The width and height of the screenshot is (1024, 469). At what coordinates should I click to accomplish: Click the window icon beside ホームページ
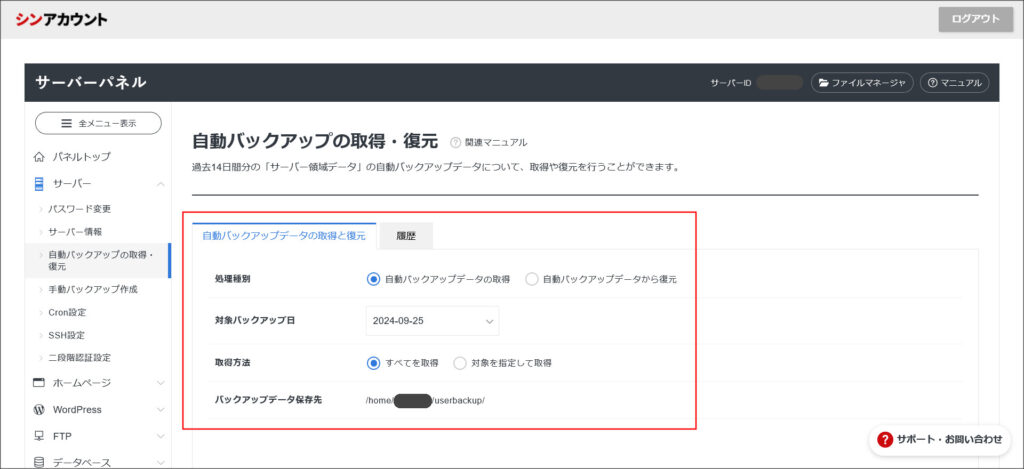39,383
